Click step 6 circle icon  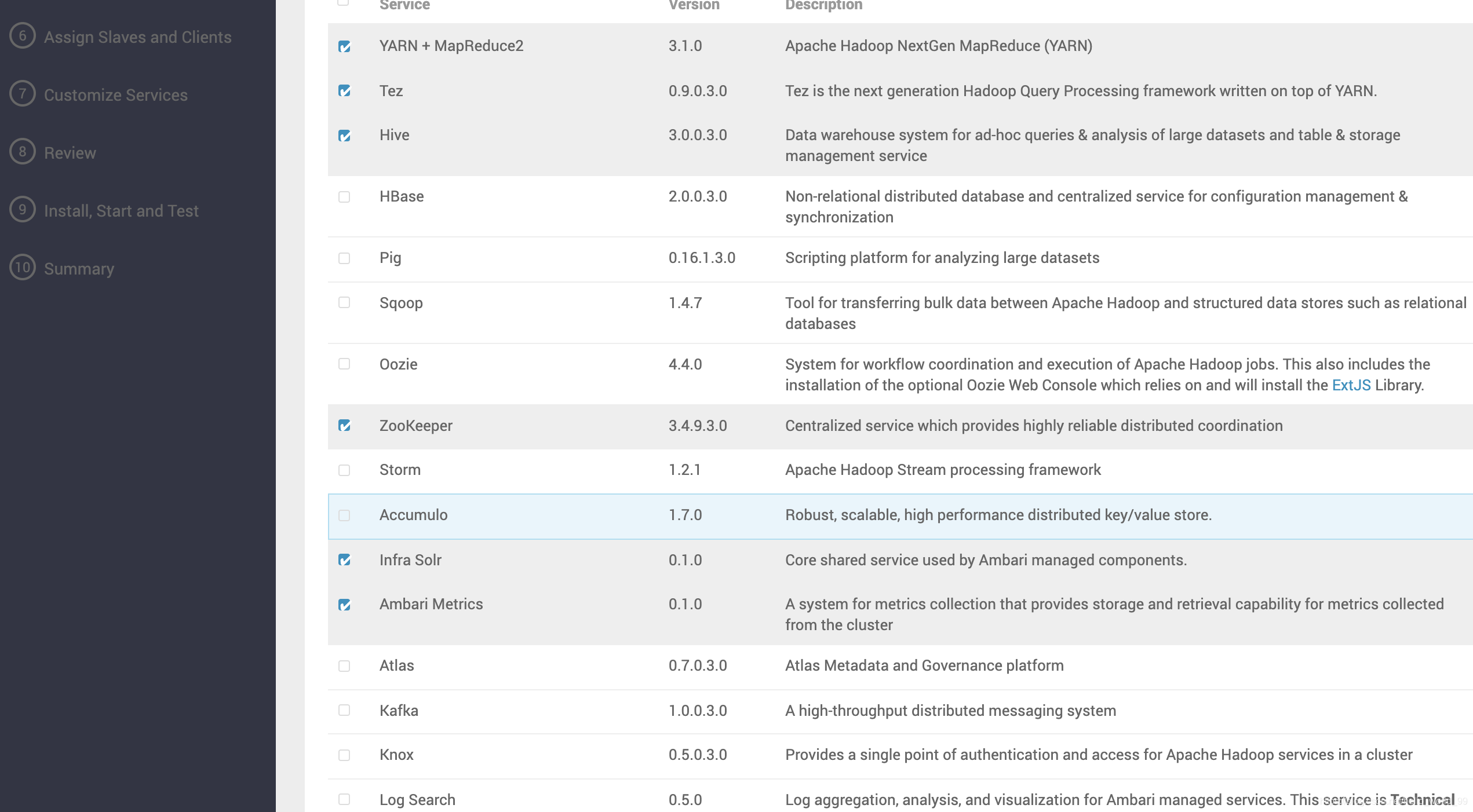click(x=23, y=36)
